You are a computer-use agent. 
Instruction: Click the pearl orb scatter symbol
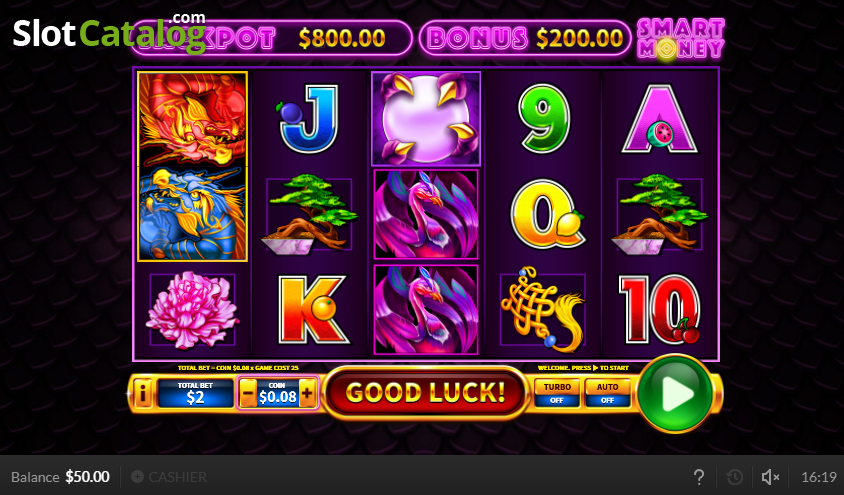tap(426, 118)
